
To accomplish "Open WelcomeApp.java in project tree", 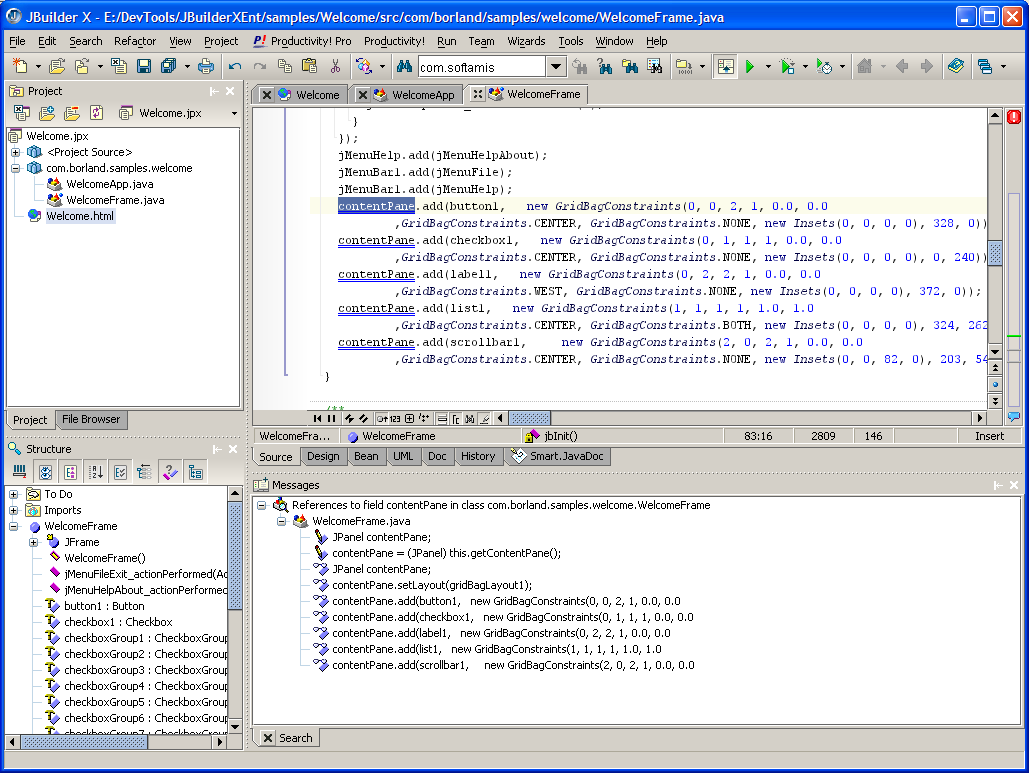I will click(x=109, y=184).
